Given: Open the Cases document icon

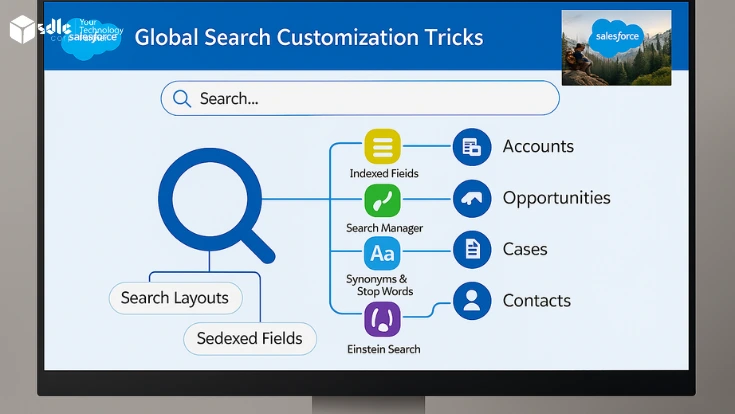Looking at the screenshot, I should click(x=472, y=249).
